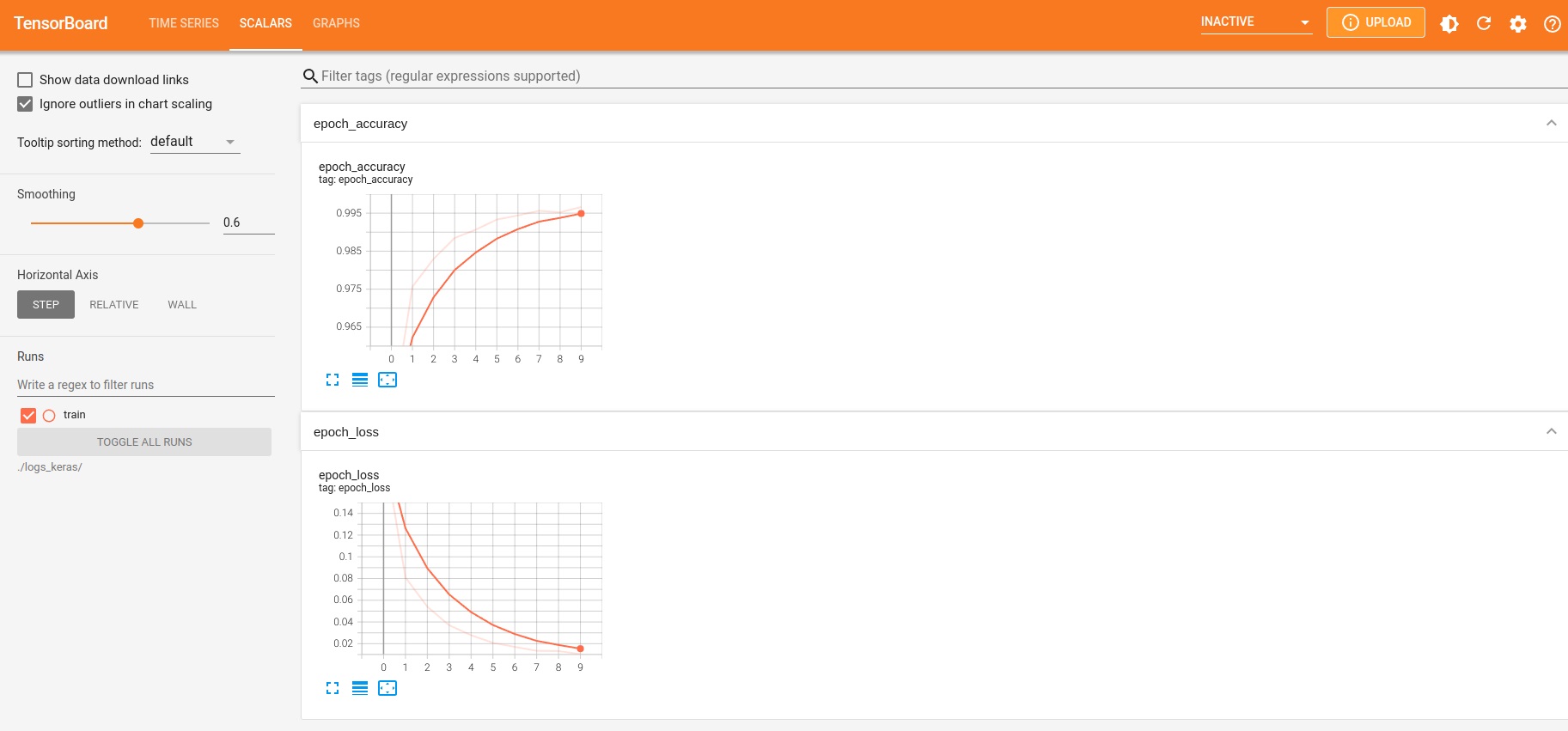Click the info icon on Upload button
This screenshot has height=731, width=1568.
pos(1351,22)
